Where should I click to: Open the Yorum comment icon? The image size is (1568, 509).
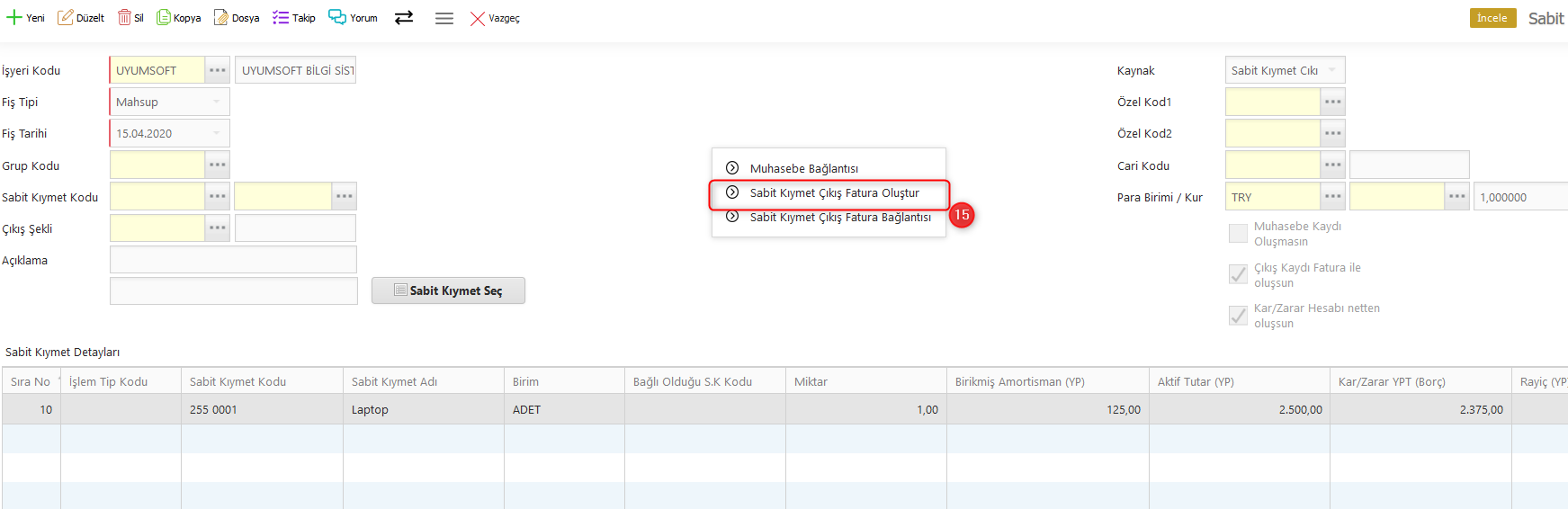pyautogui.click(x=337, y=18)
